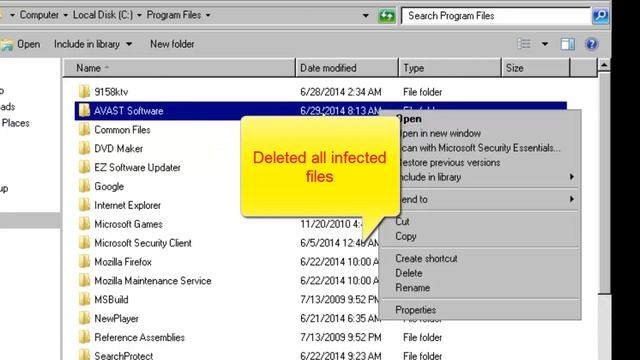Viewport: 640px width, 360px height.
Task: Click the vertical scrollbar thumb
Action: (x=604, y=183)
